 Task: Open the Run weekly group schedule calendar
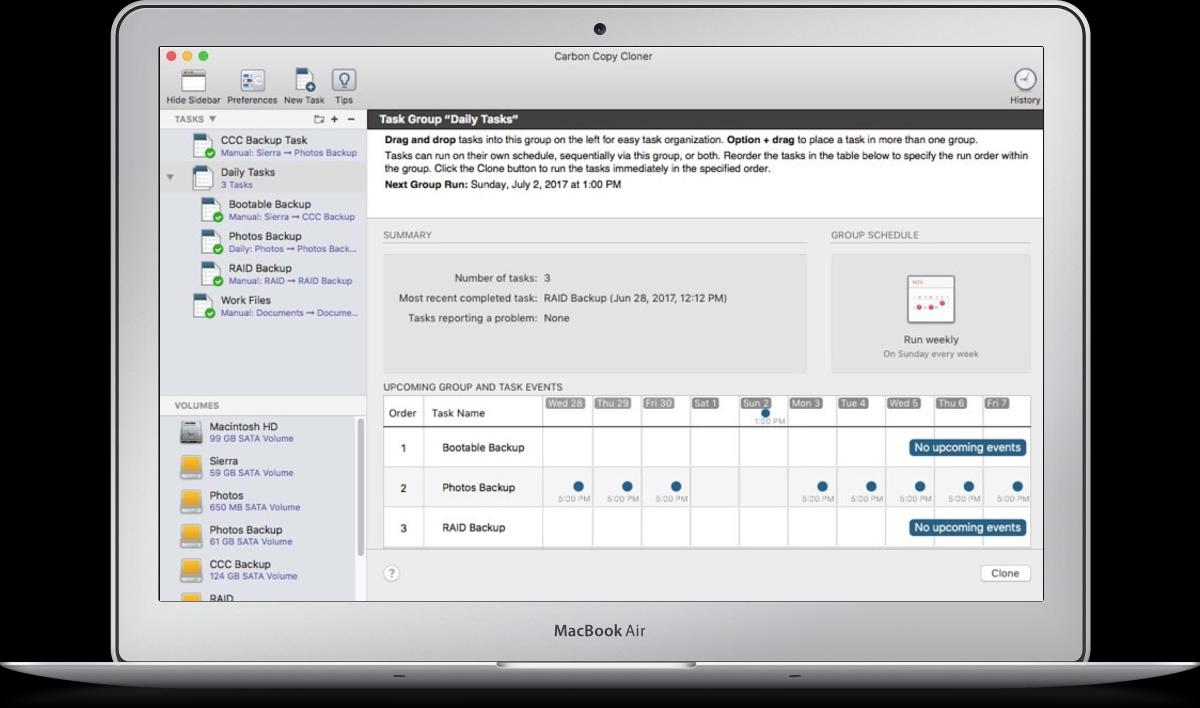pyautogui.click(x=930, y=299)
